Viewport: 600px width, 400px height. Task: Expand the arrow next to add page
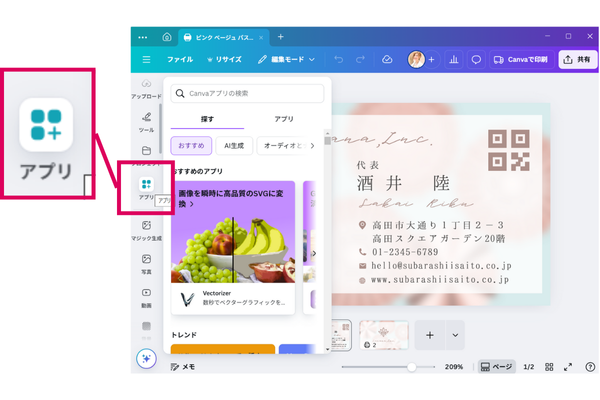tap(456, 336)
